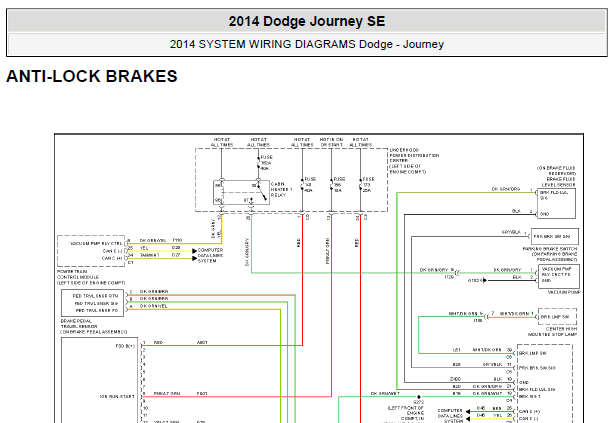Click the 'CABIN HEATER 1 RELAY' label
This screenshot has width=610, height=423.
[x=281, y=189]
